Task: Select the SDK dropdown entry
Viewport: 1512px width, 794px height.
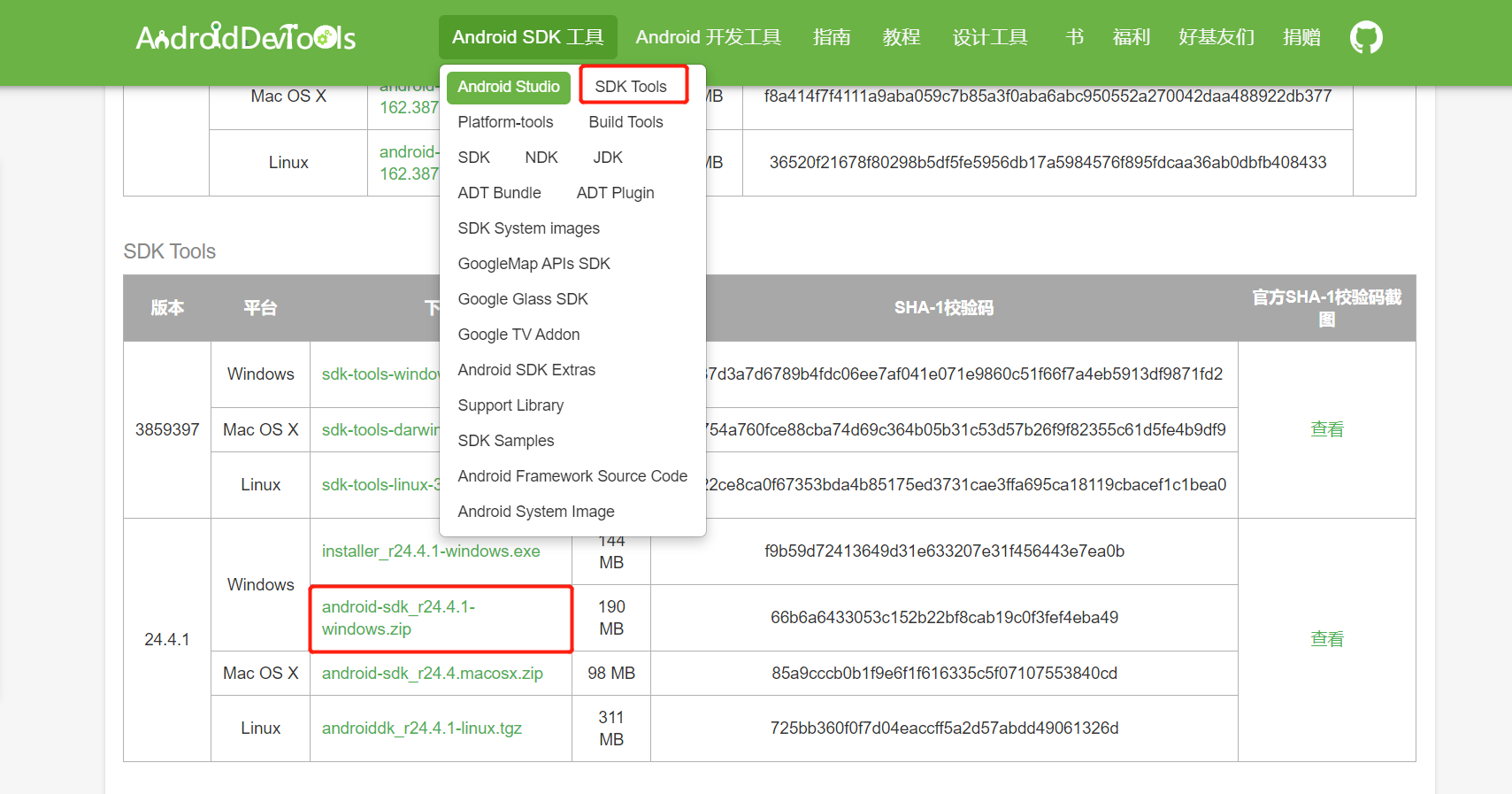Action: [x=474, y=158]
